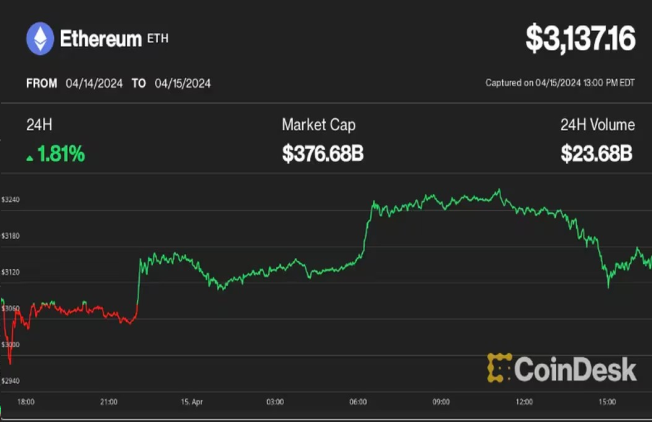Click the 15. Apr date axis marker

(x=192, y=402)
